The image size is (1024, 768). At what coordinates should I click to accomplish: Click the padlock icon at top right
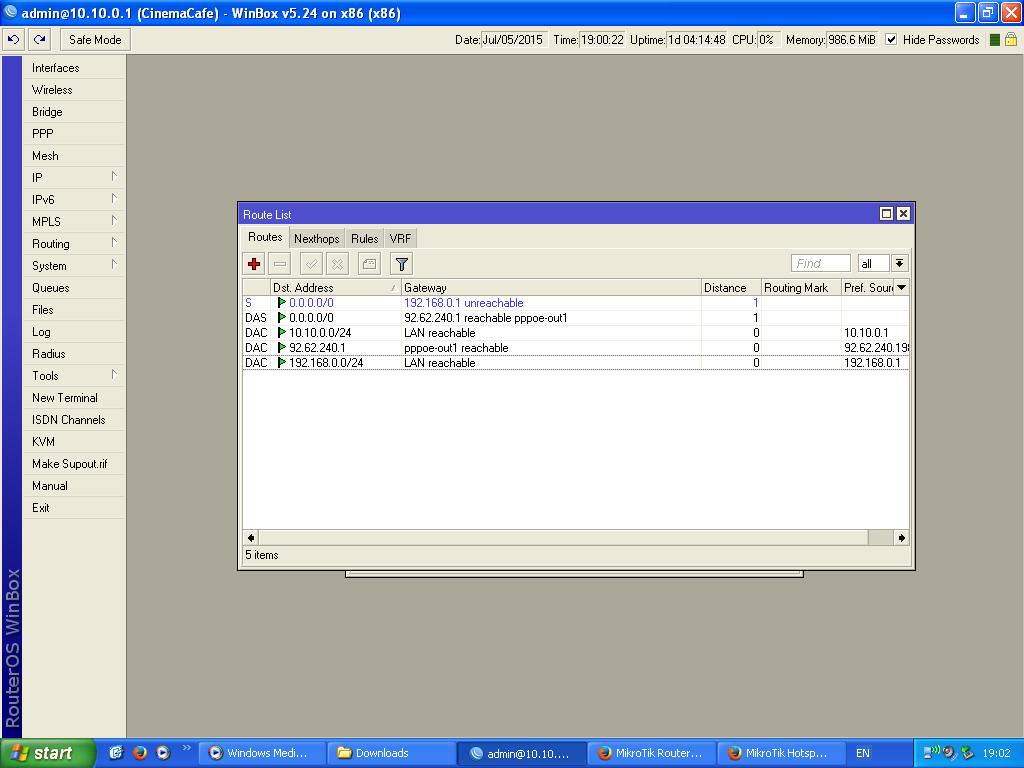(1010, 40)
